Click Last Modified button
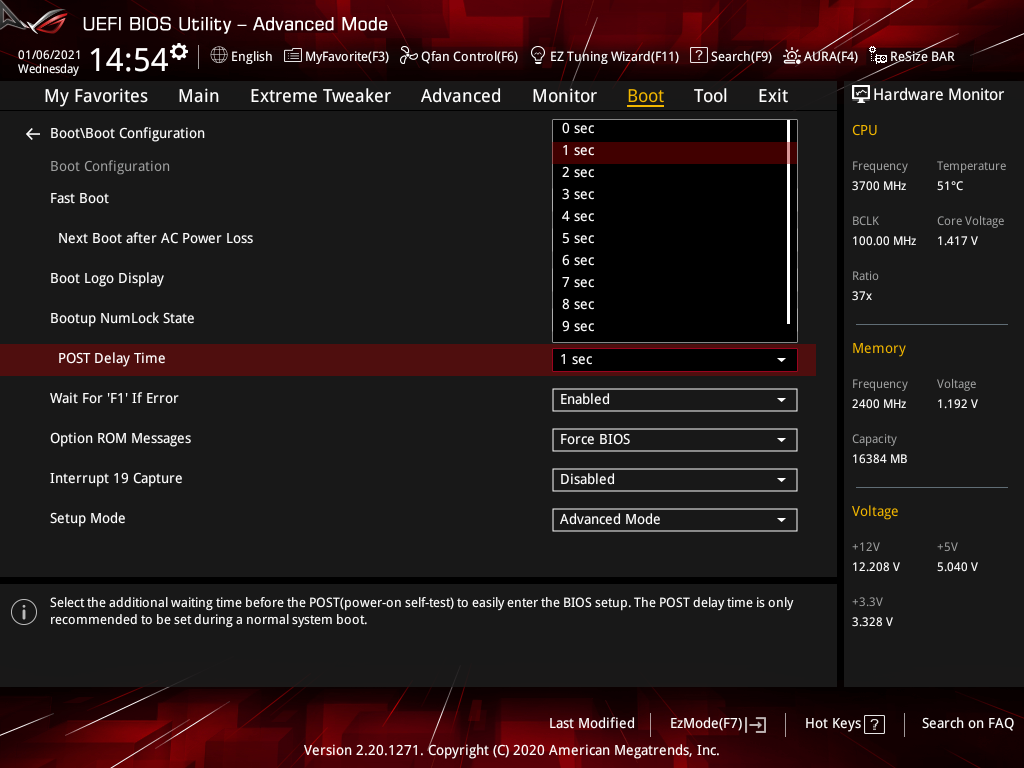 tap(592, 724)
